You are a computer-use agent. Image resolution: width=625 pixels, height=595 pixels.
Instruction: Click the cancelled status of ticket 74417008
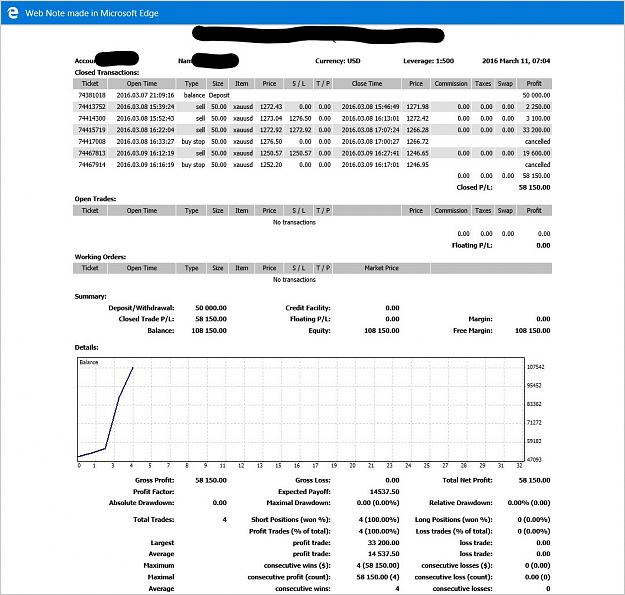click(x=537, y=141)
